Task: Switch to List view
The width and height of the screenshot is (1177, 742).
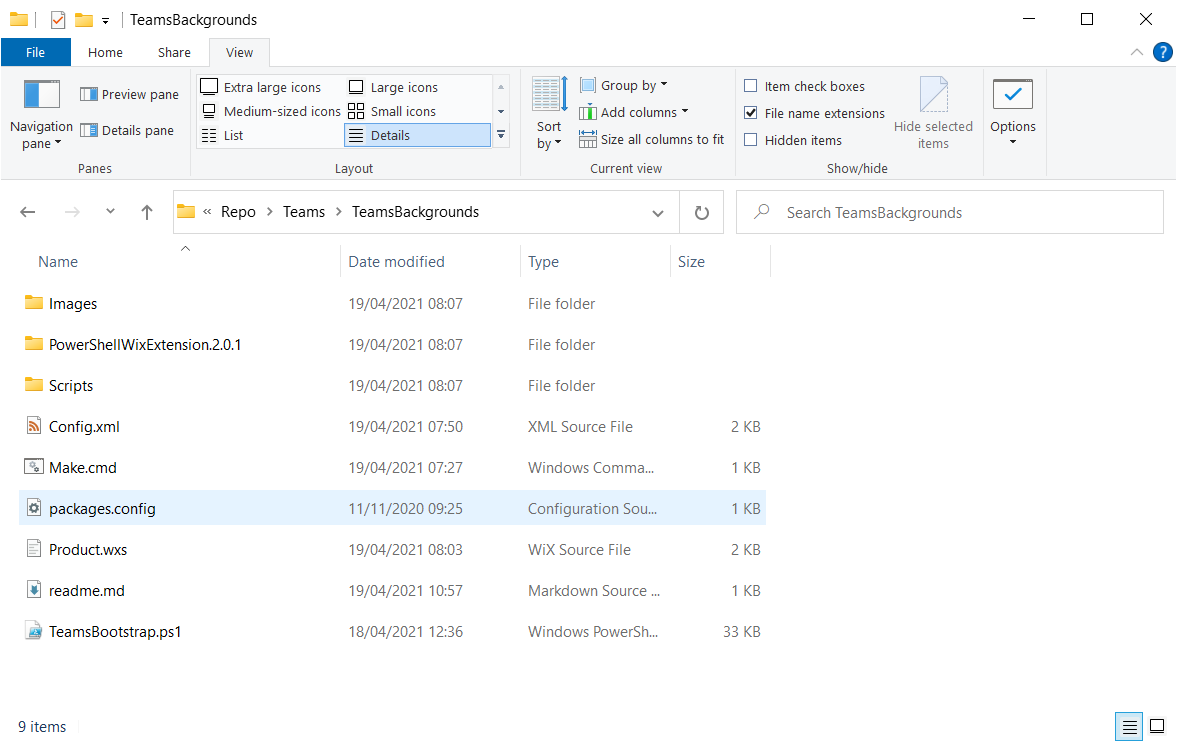Action: coord(230,135)
